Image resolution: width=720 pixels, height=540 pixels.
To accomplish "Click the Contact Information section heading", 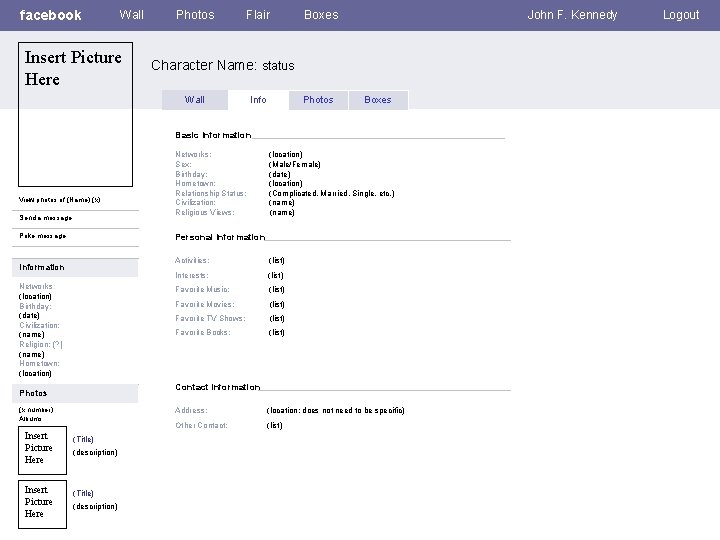I will tap(218, 387).
